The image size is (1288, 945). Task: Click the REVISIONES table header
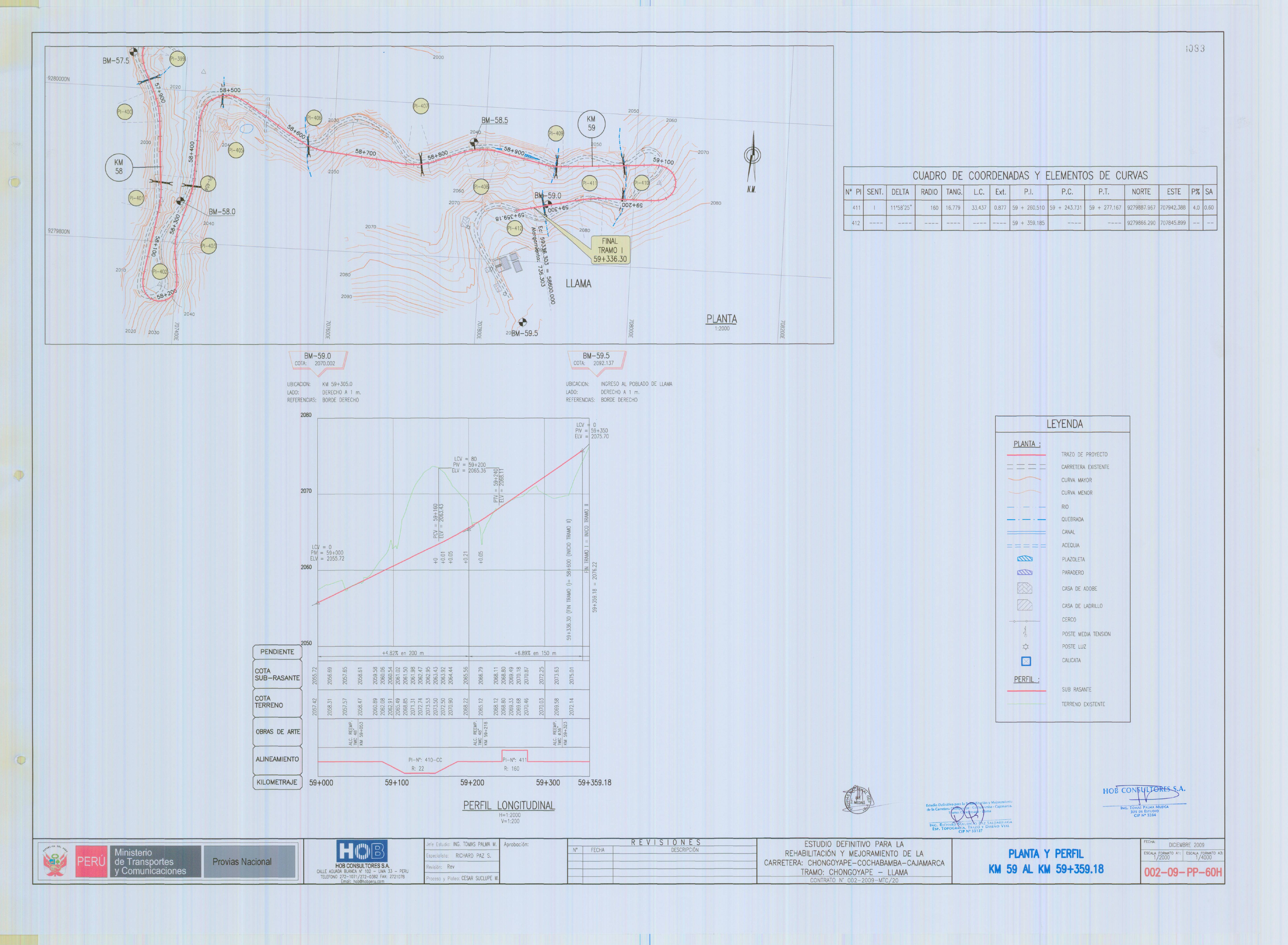point(666,843)
